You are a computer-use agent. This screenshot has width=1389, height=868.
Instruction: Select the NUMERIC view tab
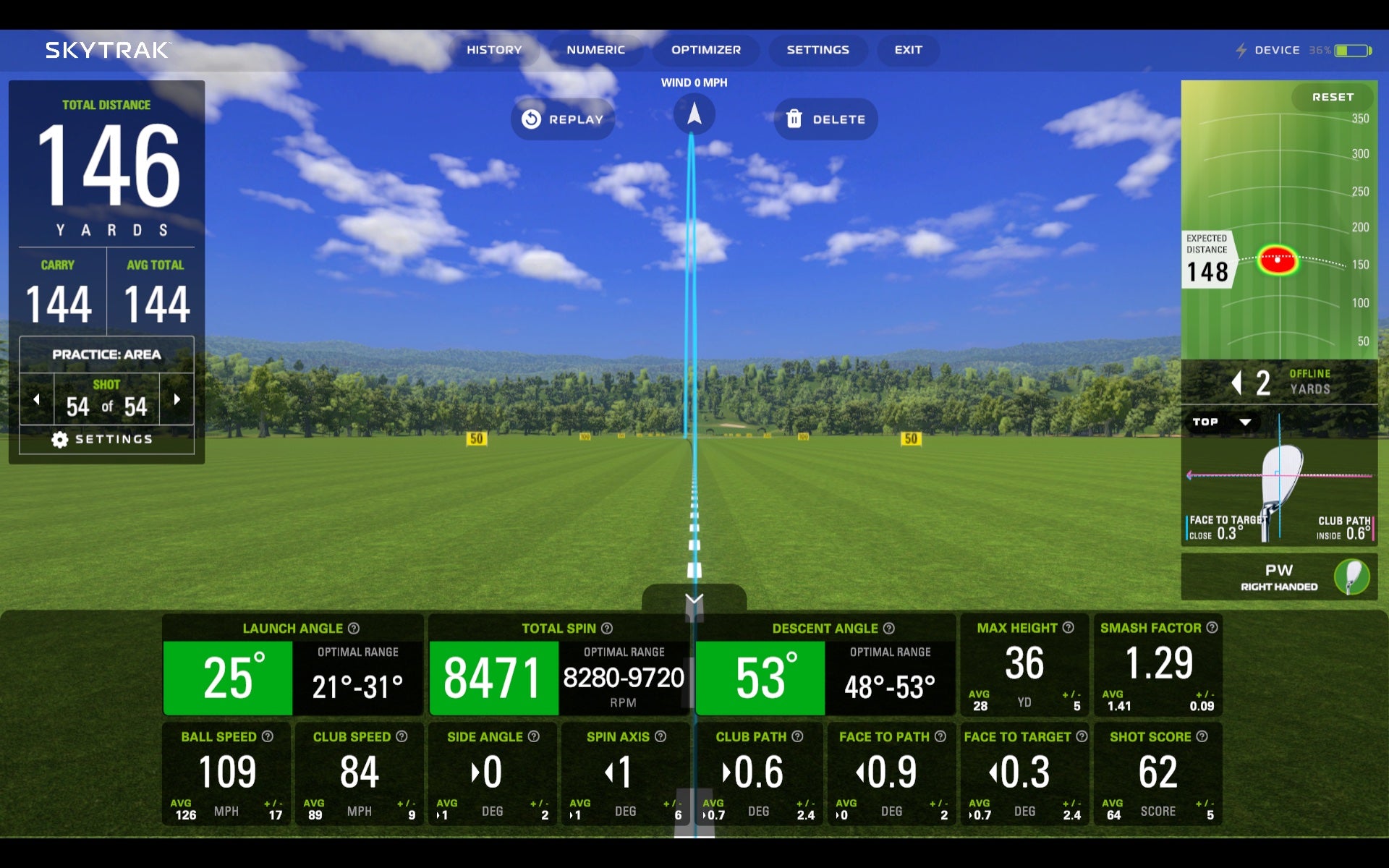coord(594,49)
